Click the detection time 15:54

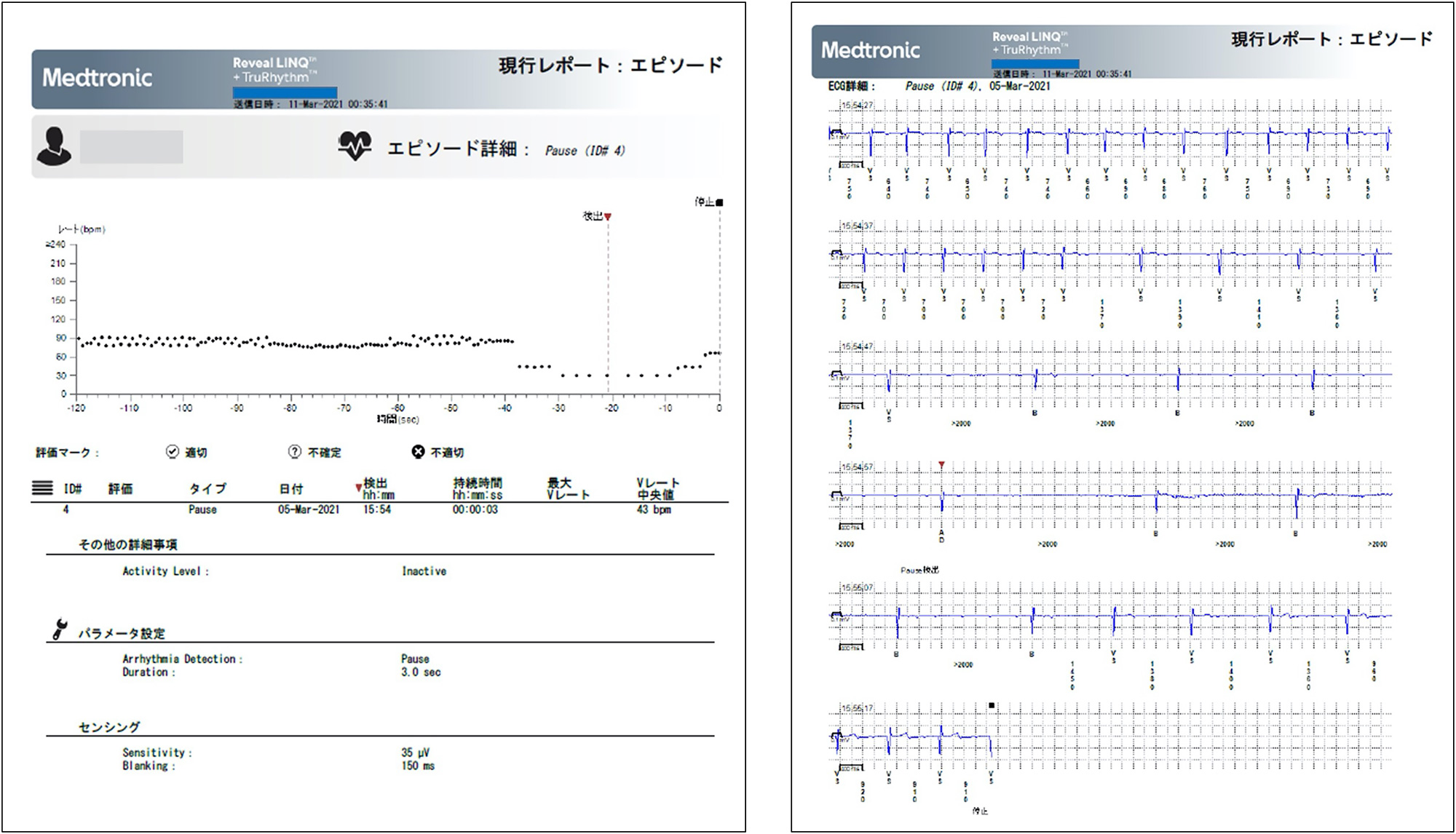pyautogui.click(x=377, y=509)
